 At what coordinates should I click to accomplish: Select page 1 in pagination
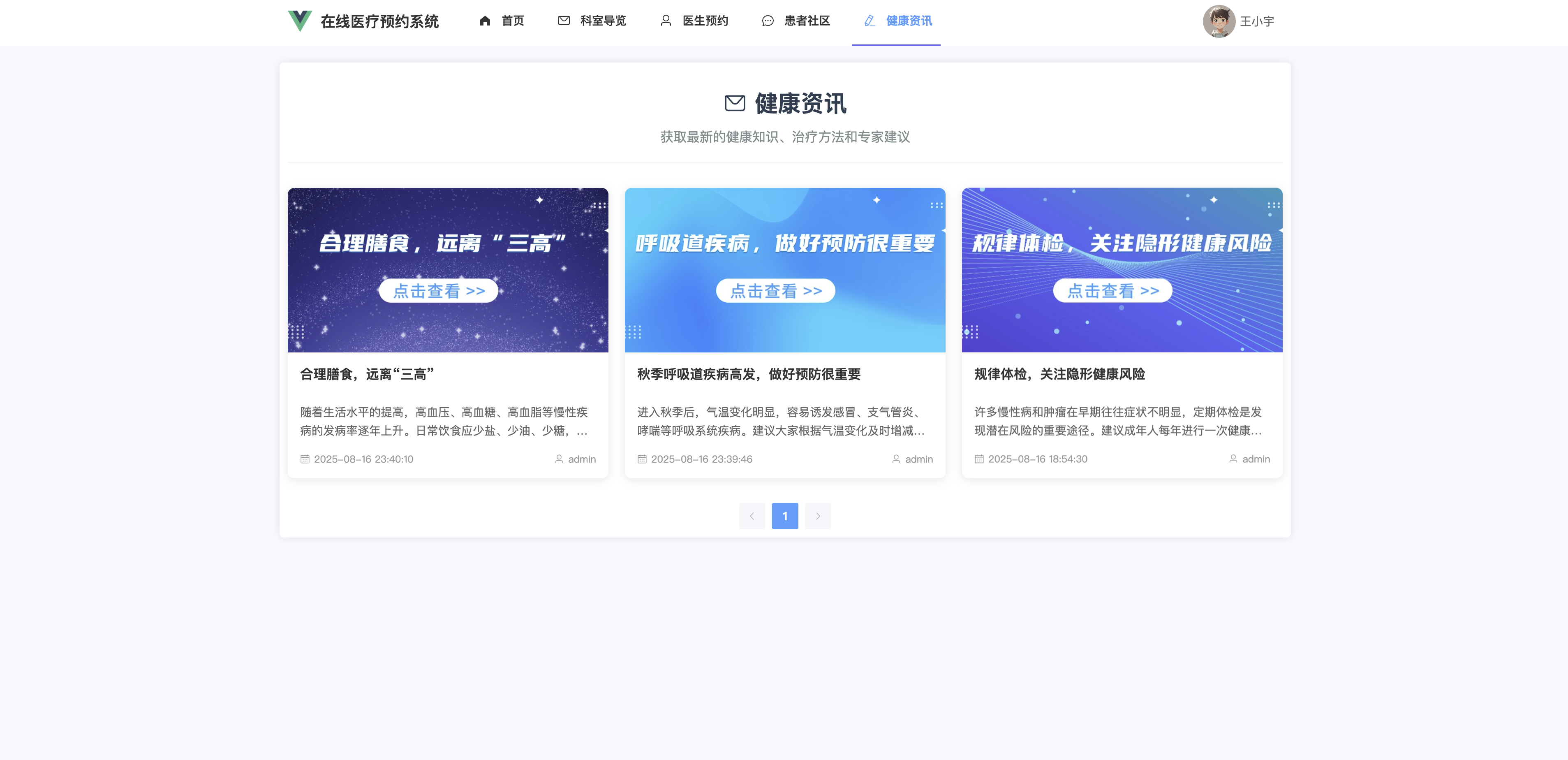(784, 517)
